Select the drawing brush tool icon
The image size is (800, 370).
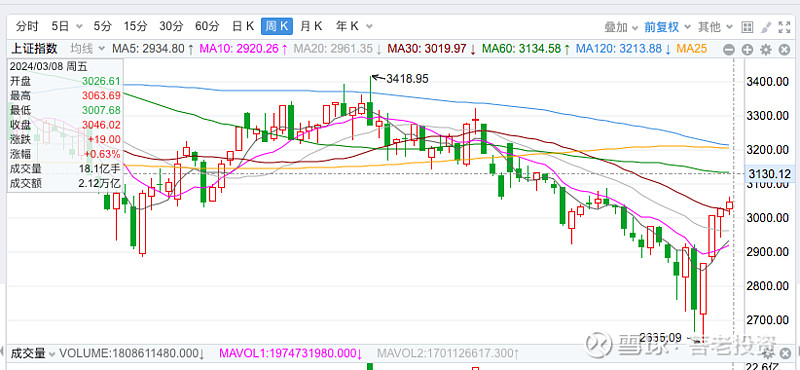[766, 27]
